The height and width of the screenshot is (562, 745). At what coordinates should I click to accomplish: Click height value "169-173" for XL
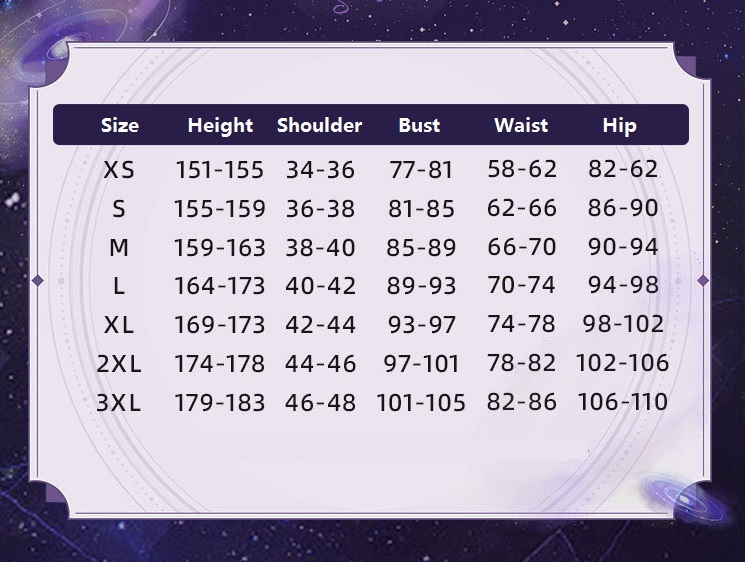click(x=219, y=325)
